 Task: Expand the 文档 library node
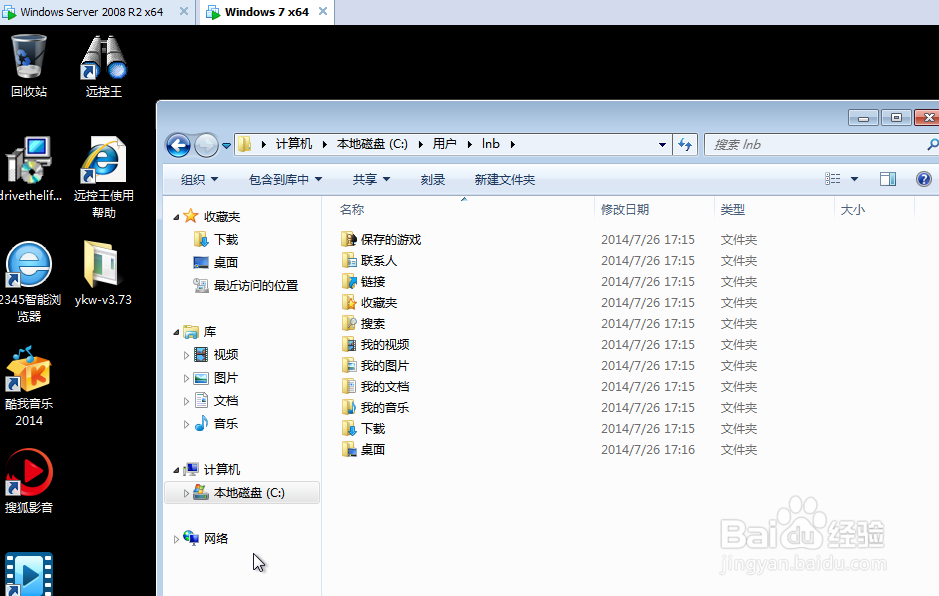(186, 401)
